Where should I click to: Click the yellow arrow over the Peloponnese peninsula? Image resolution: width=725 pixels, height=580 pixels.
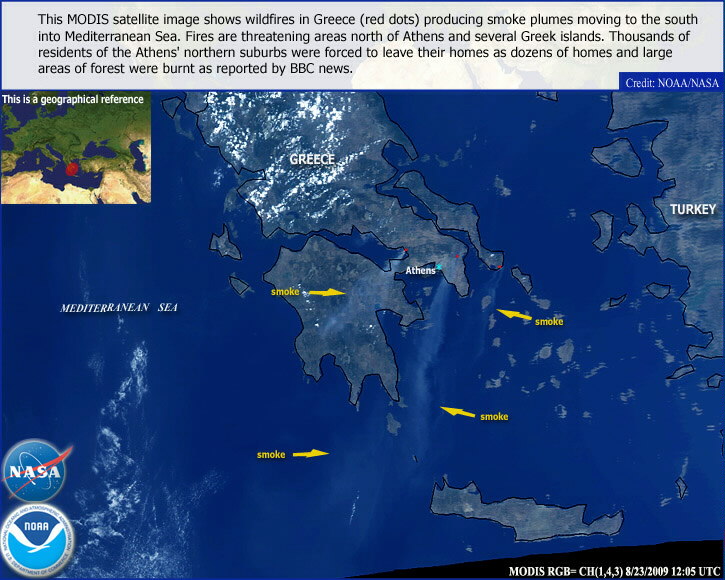(x=325, y=292)
